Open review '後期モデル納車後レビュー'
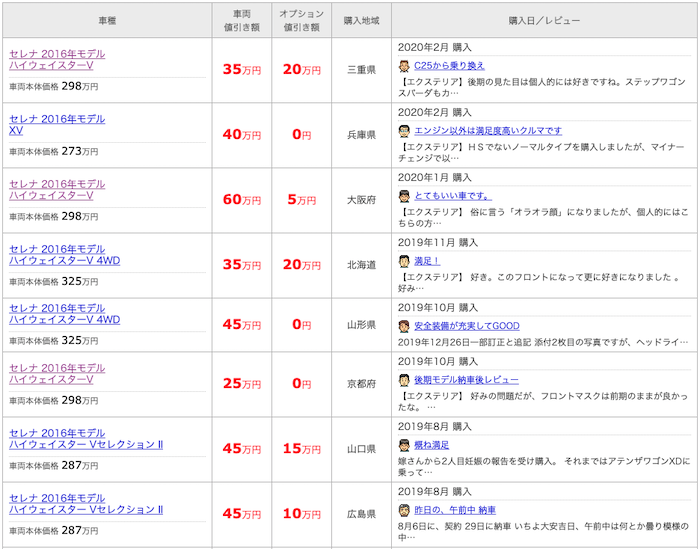 point(467,380)
